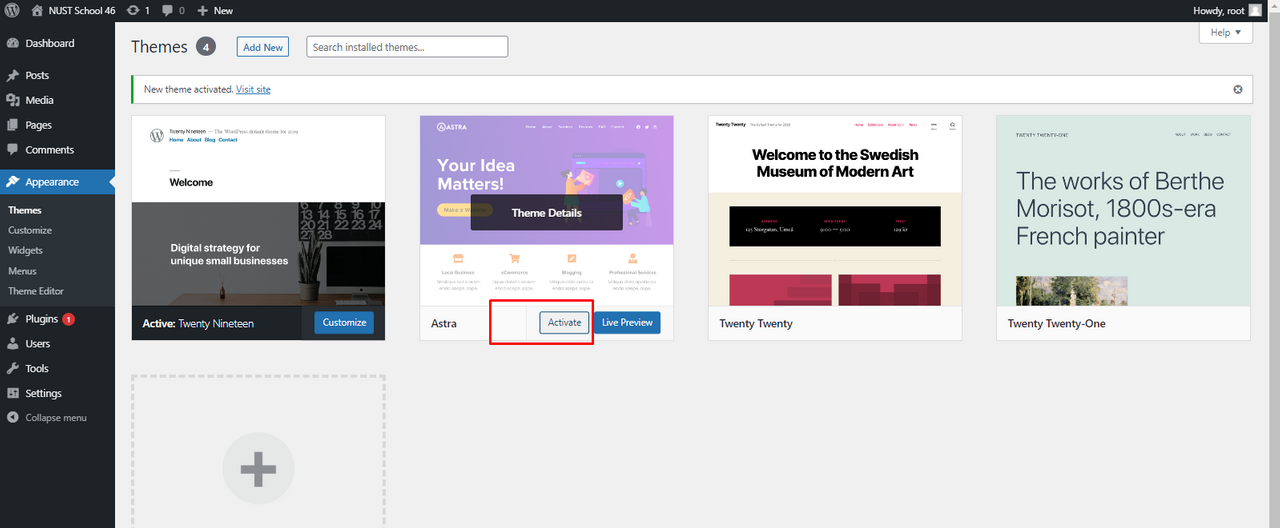
Task: Click the Dashboard gauge icon
Action: (x=13, y=43)
